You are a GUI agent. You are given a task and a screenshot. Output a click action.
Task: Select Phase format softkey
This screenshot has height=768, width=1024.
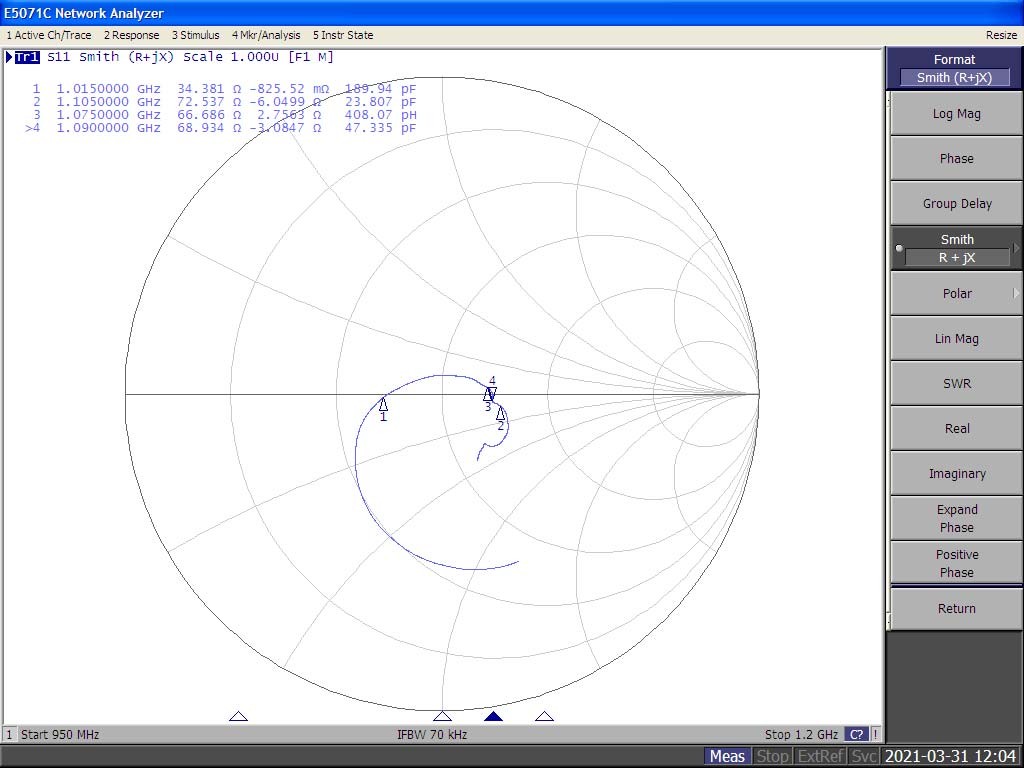(956, 159)
